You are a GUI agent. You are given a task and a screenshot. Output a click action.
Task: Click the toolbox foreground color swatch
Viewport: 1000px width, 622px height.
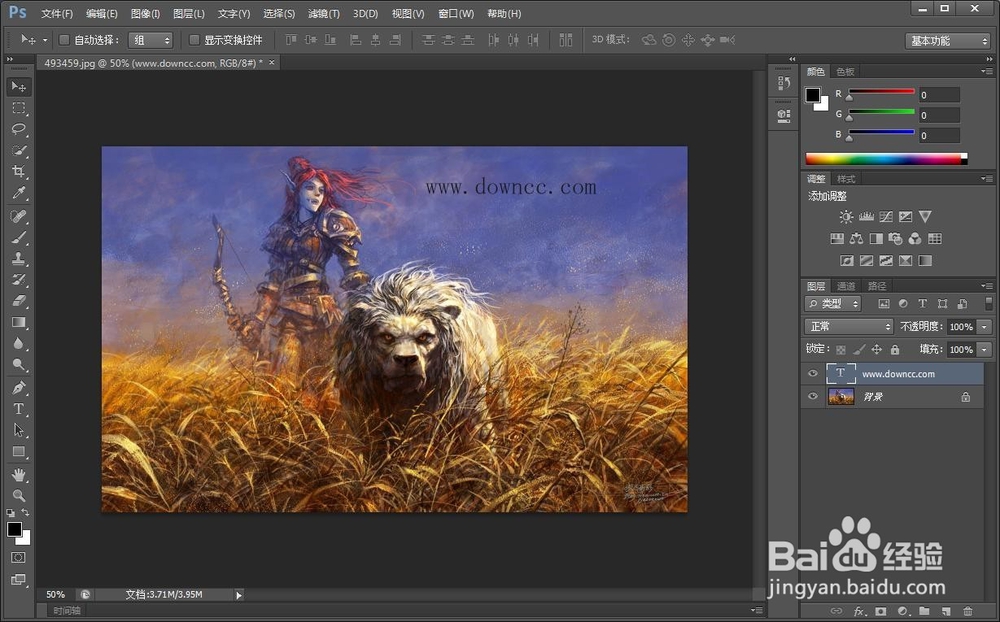(x=14, y=529)
